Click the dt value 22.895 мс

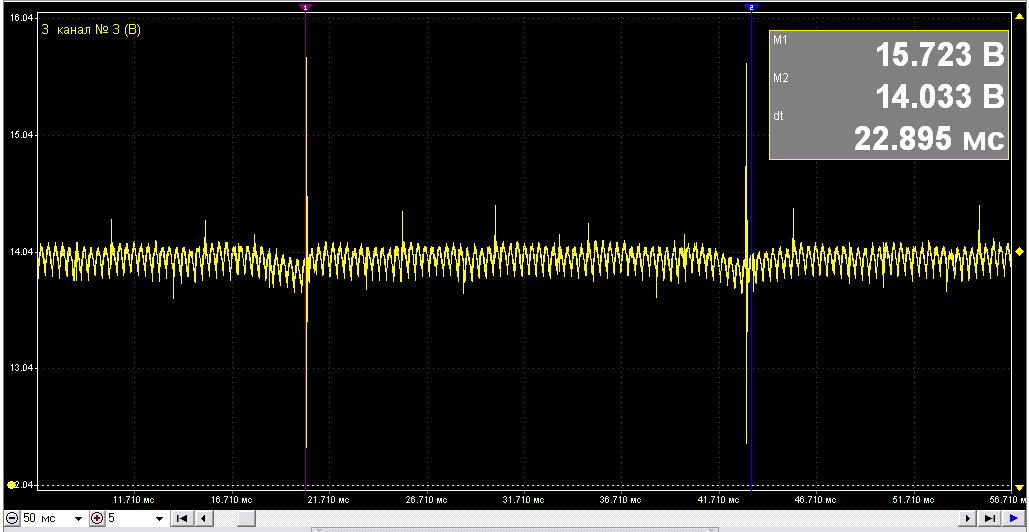[x=929, y=139]
